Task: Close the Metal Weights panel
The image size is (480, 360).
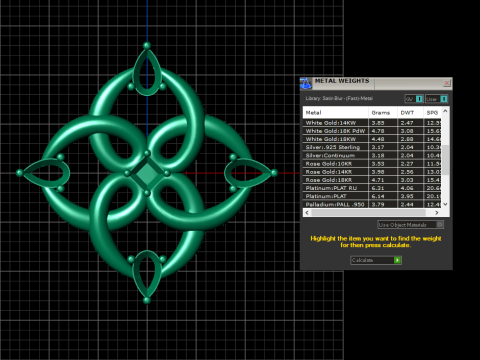Action: 447,83
